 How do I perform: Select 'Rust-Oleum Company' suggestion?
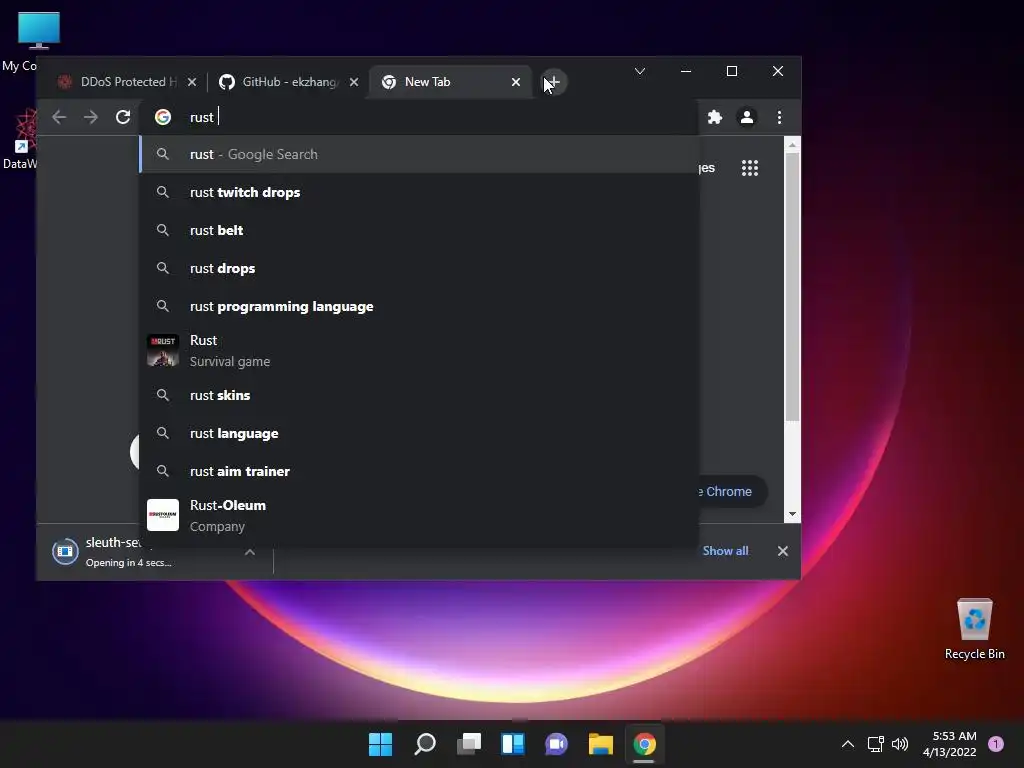tap(419, 515)
